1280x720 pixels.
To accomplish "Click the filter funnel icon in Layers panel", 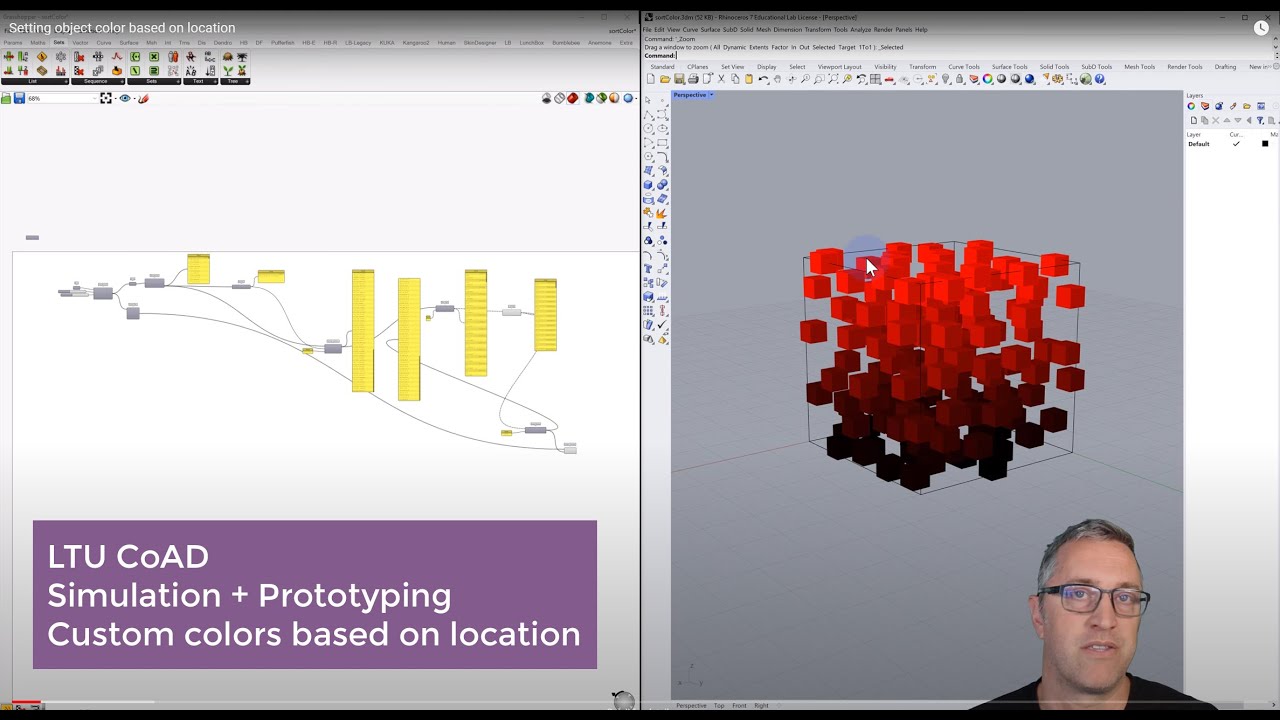I will coord(1260,120).
